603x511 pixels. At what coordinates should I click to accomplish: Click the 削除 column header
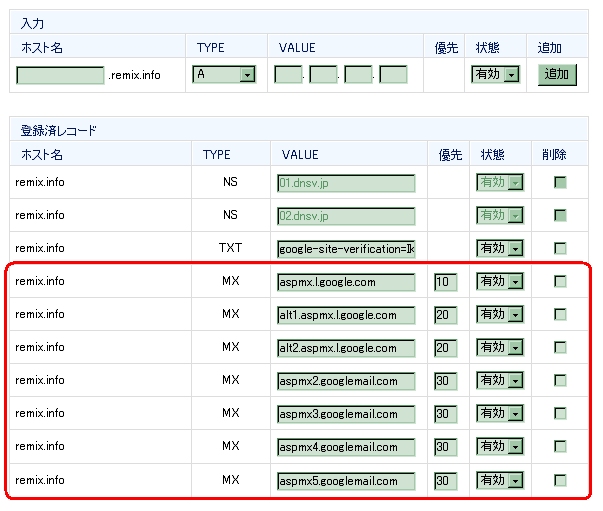pyautogui.click(x=554, y=155)
